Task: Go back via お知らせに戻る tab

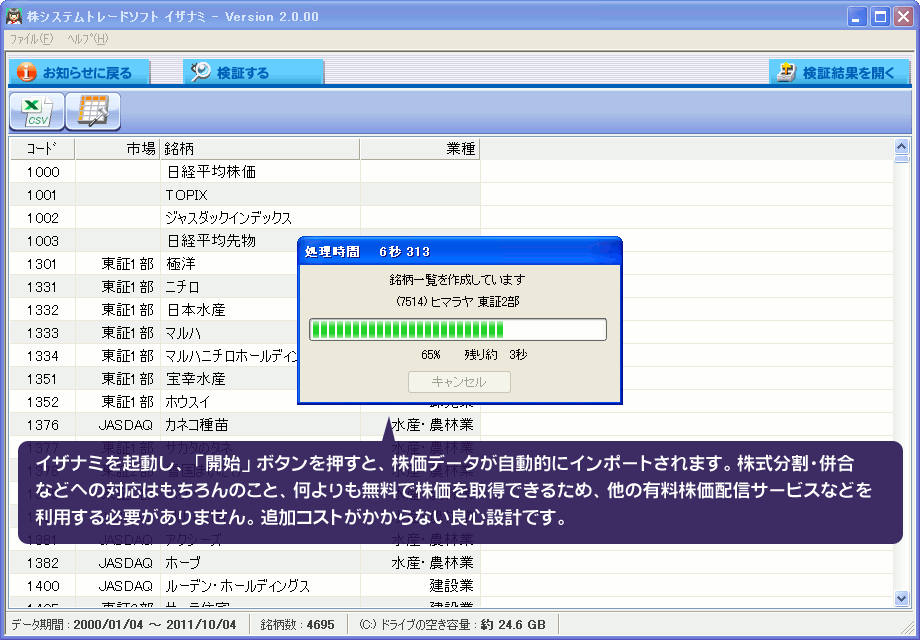Action: point(79,72)
